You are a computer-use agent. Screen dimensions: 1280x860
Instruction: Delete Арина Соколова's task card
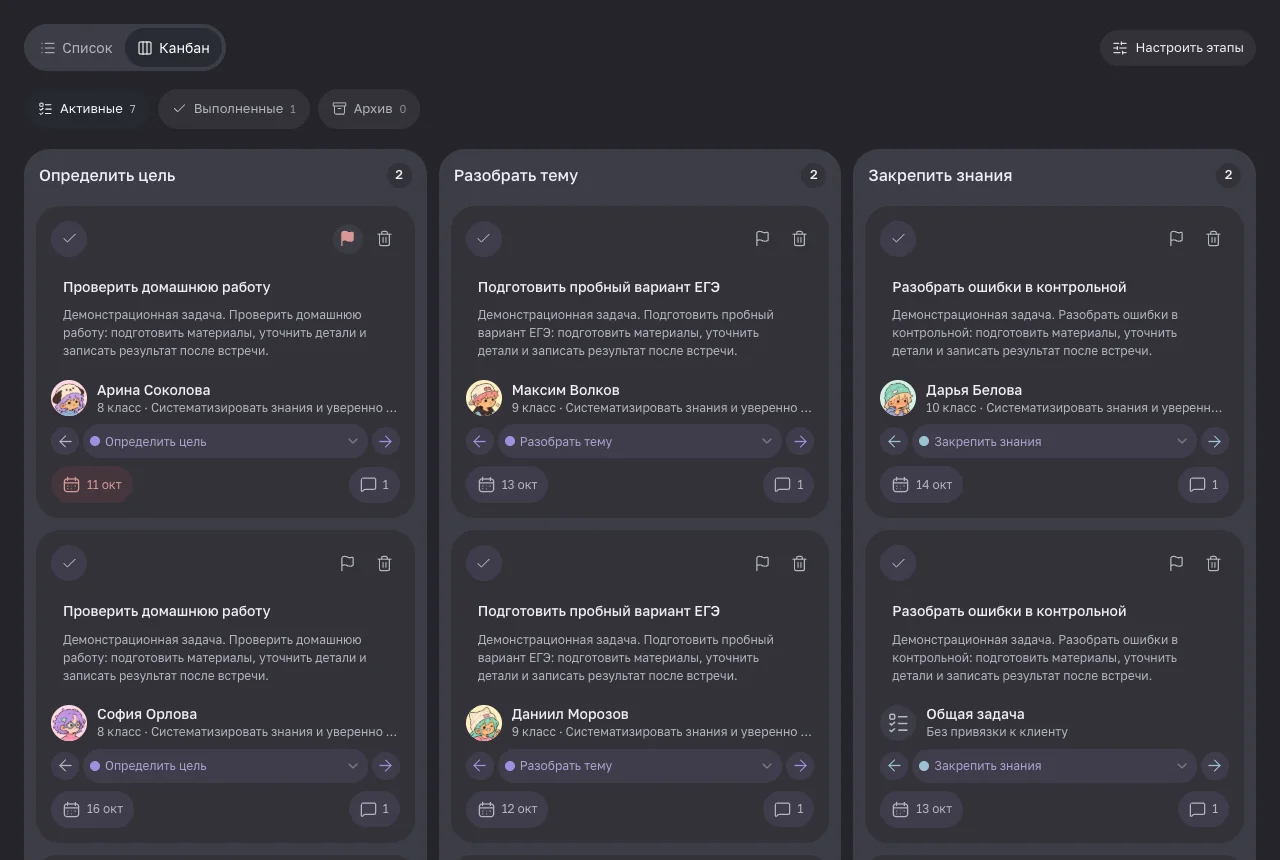tap(384, 239)
